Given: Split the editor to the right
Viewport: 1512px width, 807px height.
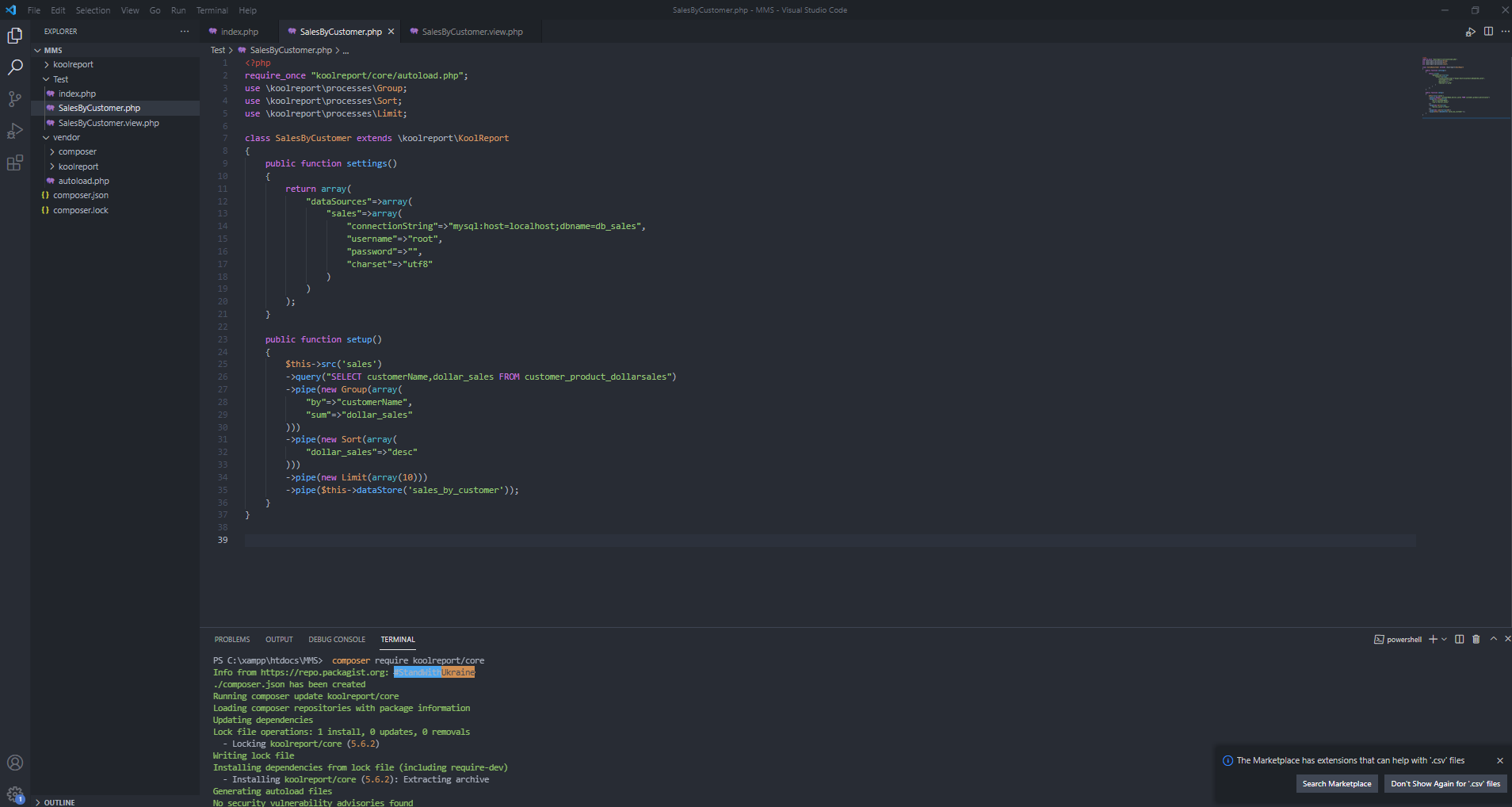Looking at the screenshot, I should (x=1488, y=32).
